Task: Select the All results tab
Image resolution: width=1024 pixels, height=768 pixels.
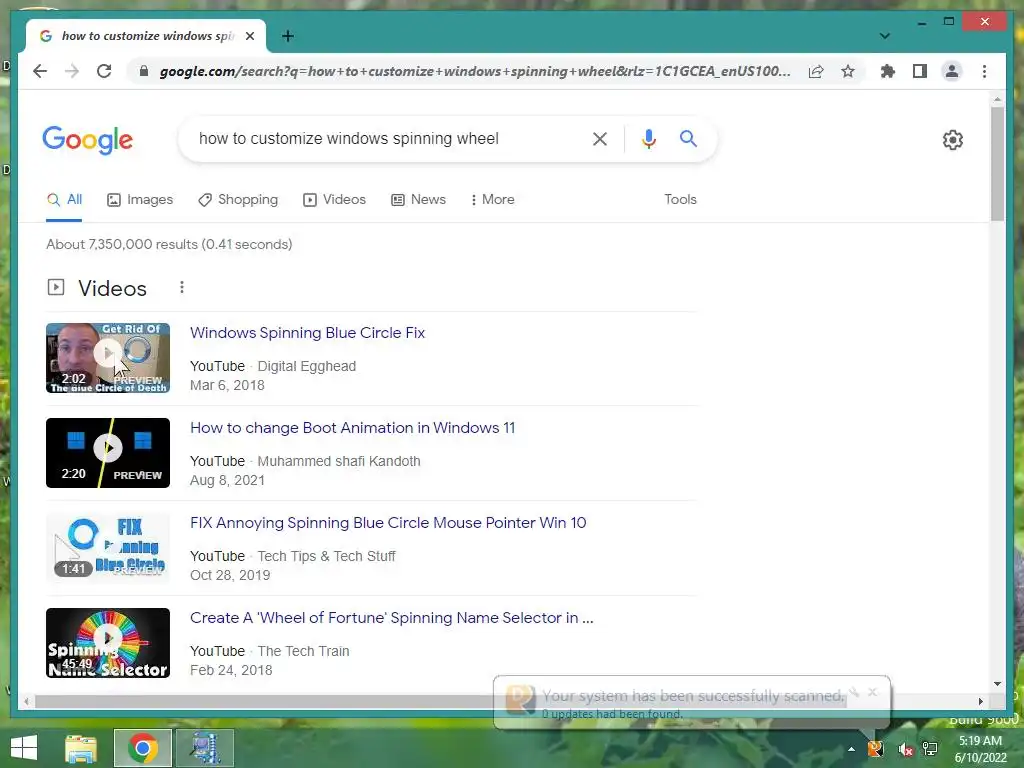Action: pyautogui.click(x=64, y=200)
